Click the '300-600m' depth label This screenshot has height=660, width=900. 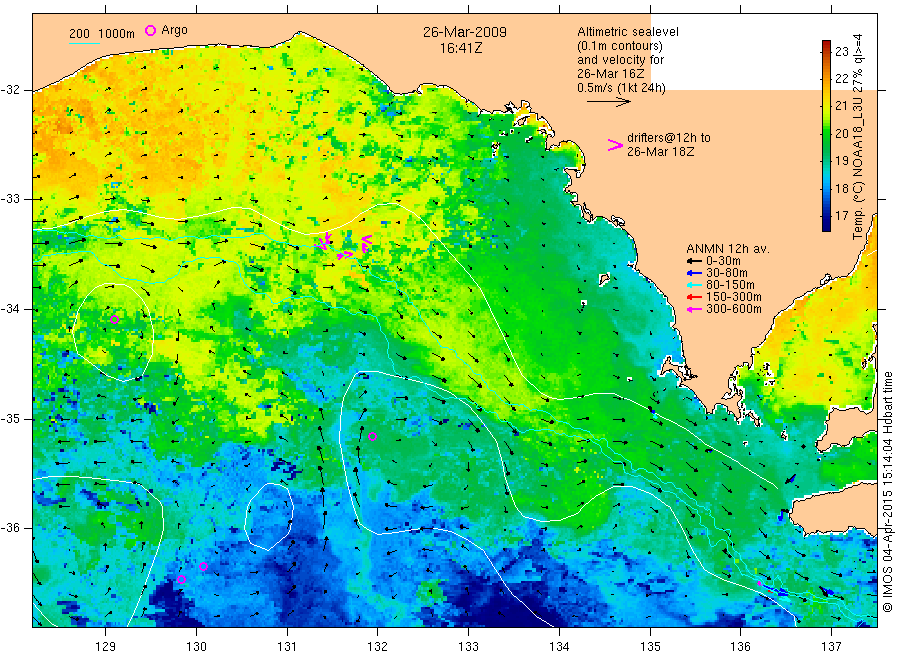[734, 309]
